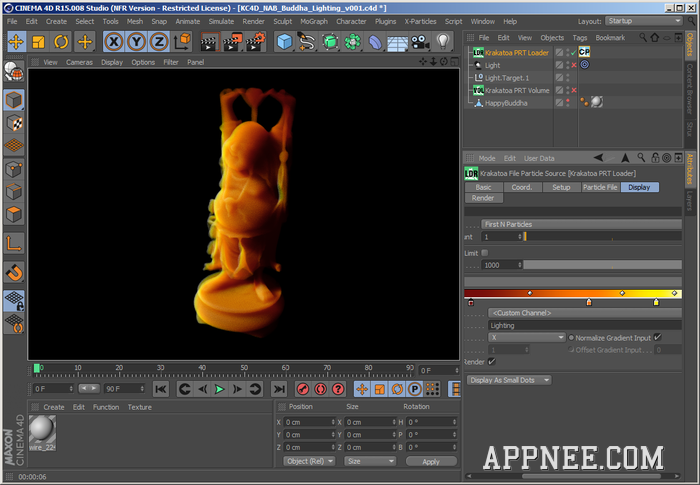700x485 pixels.
Task: Open material manager Create menu
Action: [54, 407]
